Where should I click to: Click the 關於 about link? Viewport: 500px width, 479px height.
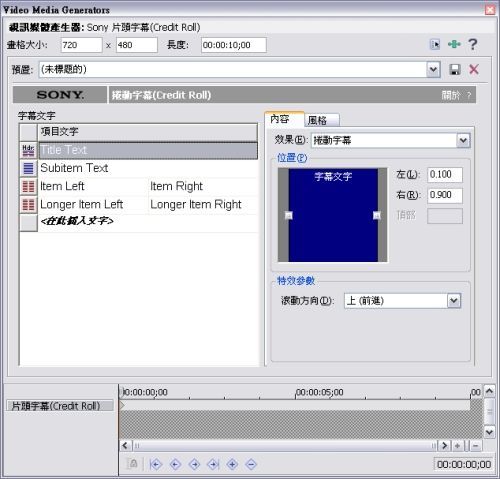(450, 95)
